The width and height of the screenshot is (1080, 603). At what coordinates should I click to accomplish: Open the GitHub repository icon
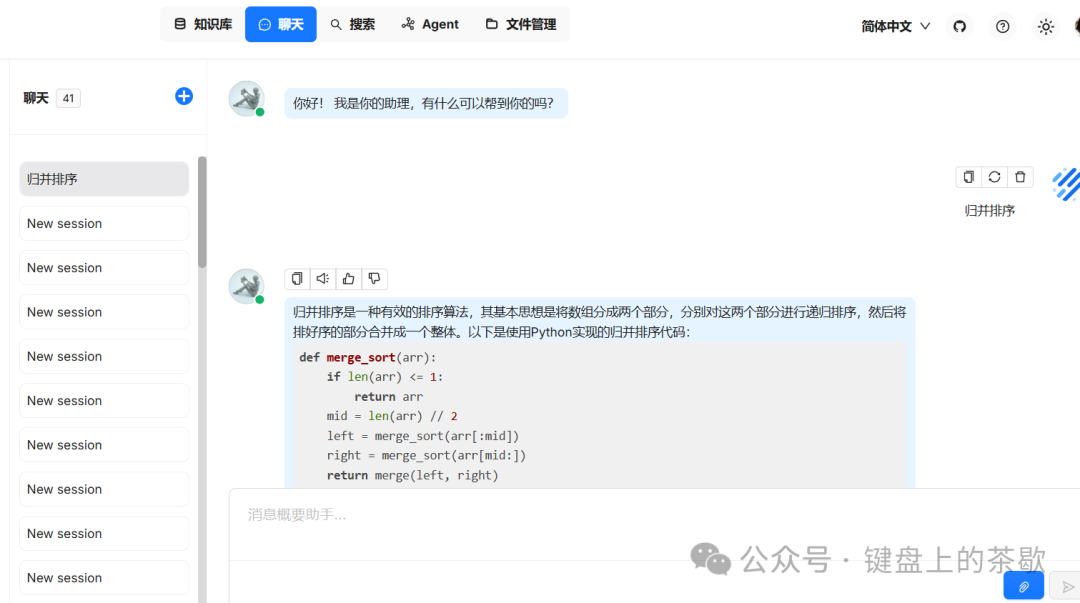point(960,26)
